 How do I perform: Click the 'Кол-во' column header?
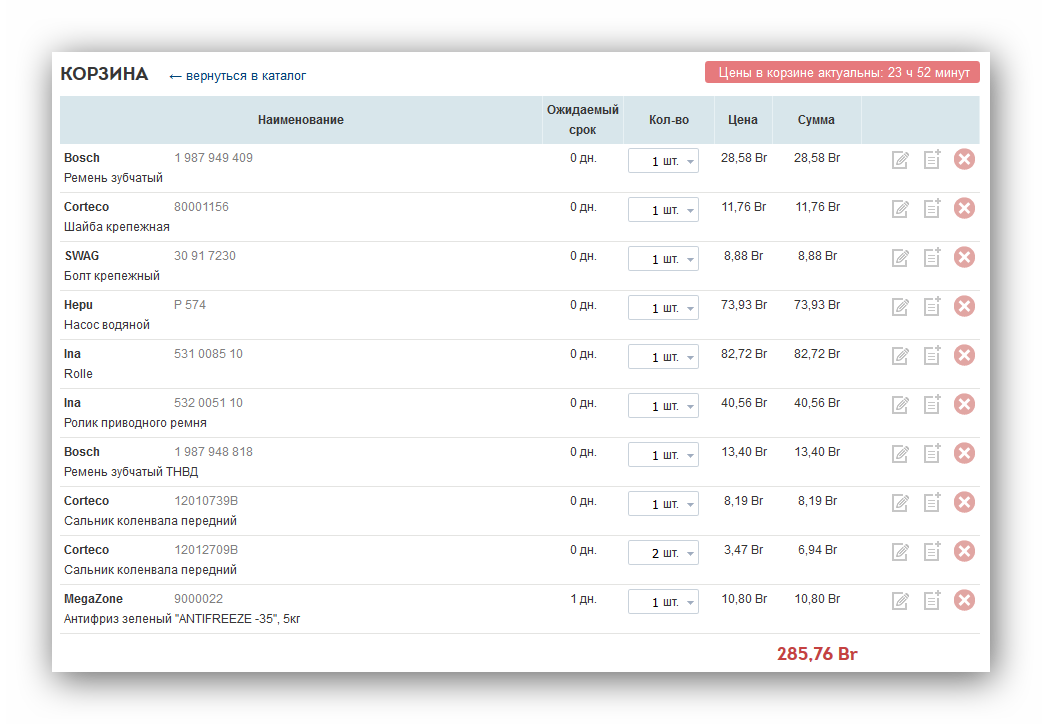669,120
